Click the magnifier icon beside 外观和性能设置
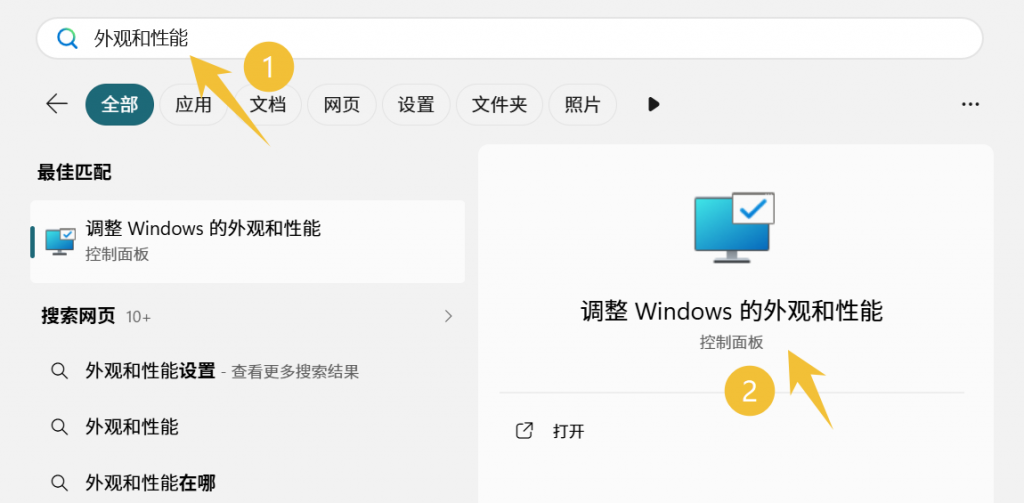 tap(59, 372)
